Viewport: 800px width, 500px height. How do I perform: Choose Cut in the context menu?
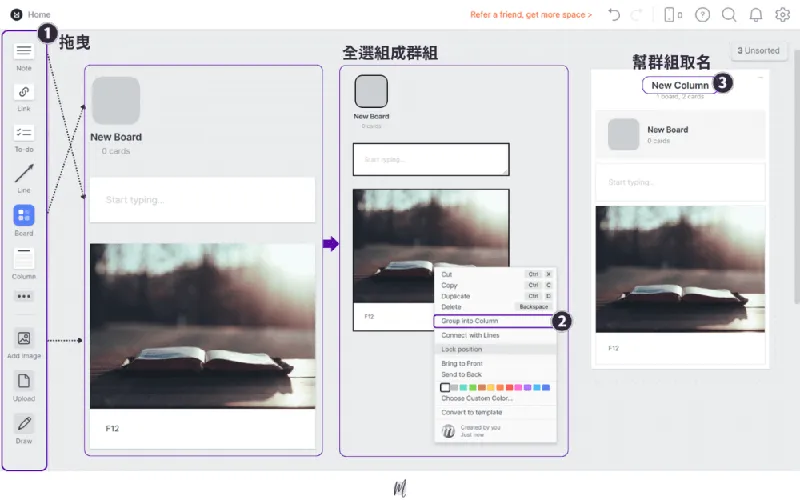click(x=495, y=274)
